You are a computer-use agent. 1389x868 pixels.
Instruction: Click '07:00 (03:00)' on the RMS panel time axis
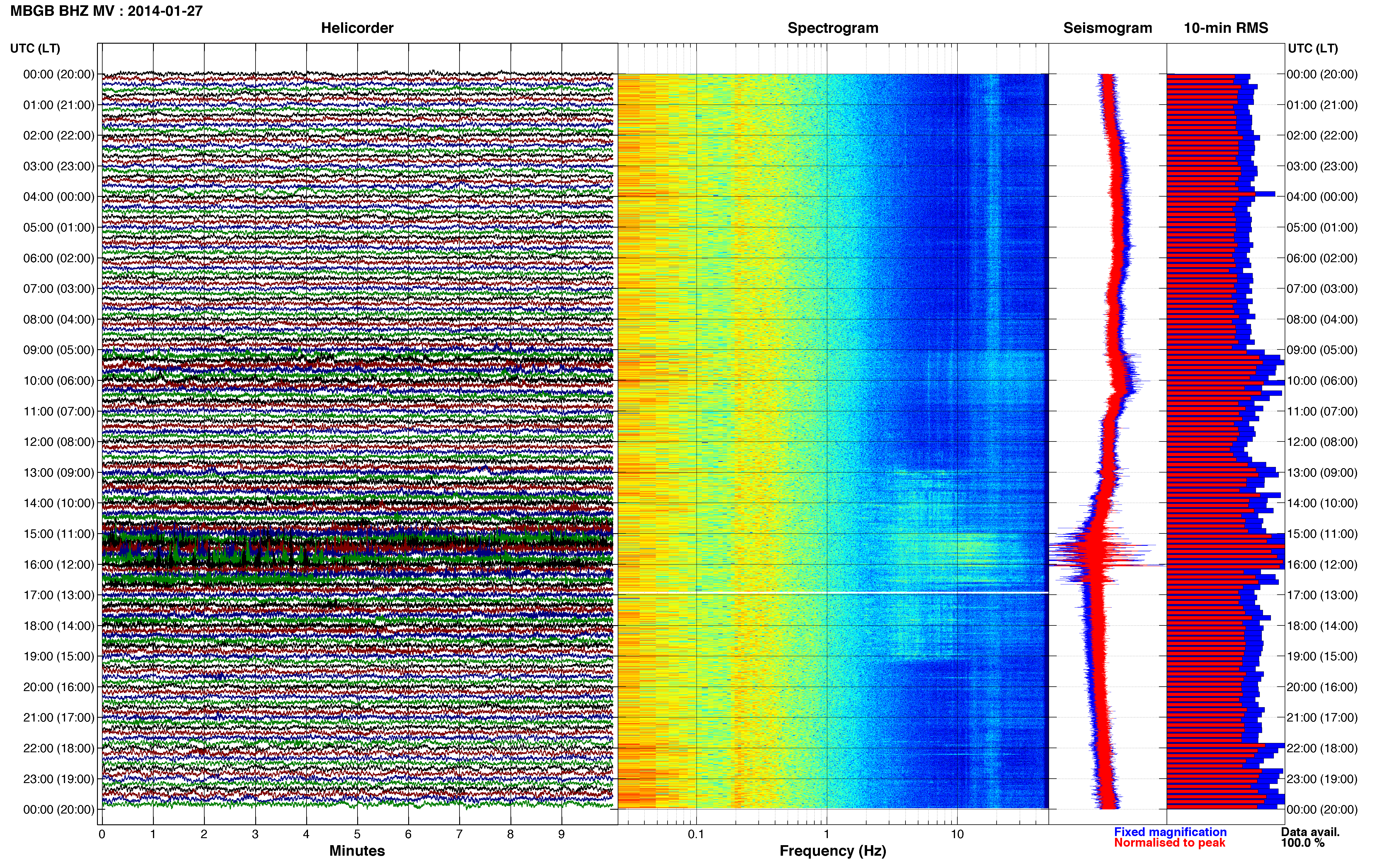click(x=1322, y=289)
